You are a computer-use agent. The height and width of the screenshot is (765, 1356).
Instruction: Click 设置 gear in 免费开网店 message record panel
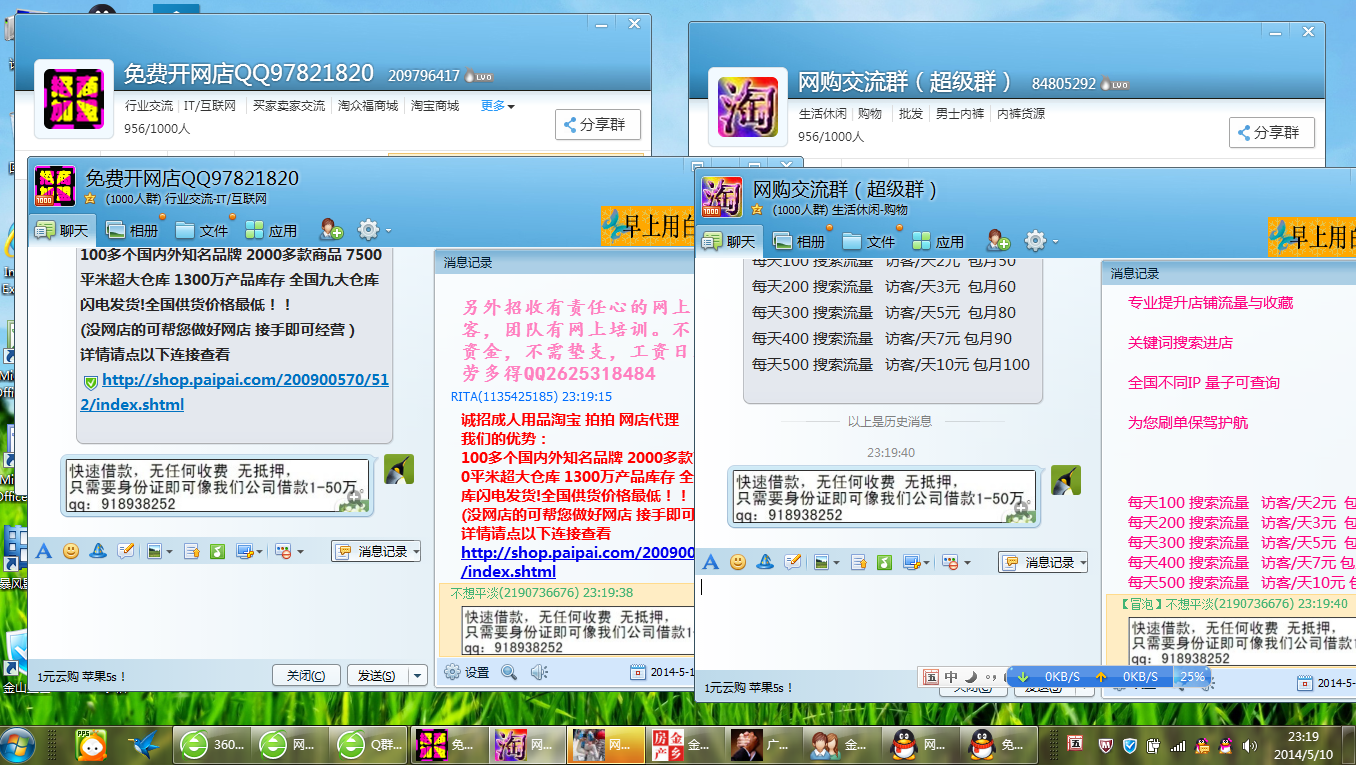click(x=466, y=672)
